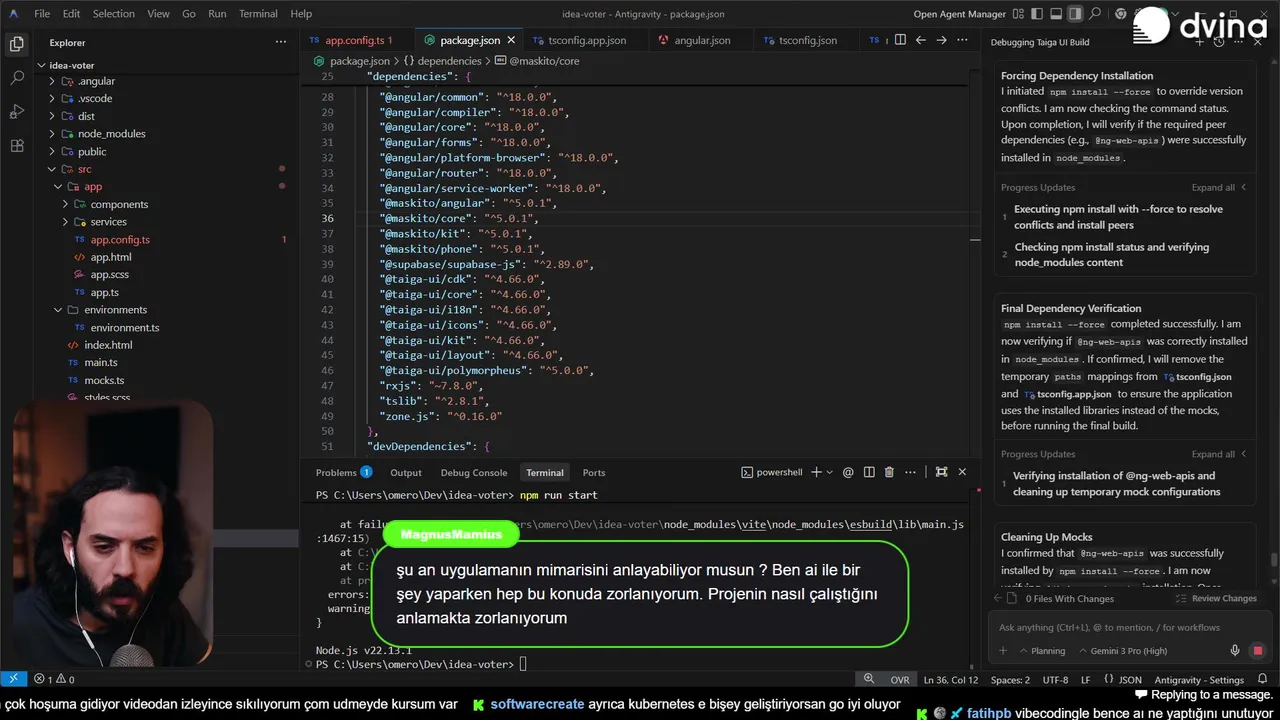Click the JSON language mode indicator
The image size is (1280, 720).
pyautogui.click(x=1129, y=680)
